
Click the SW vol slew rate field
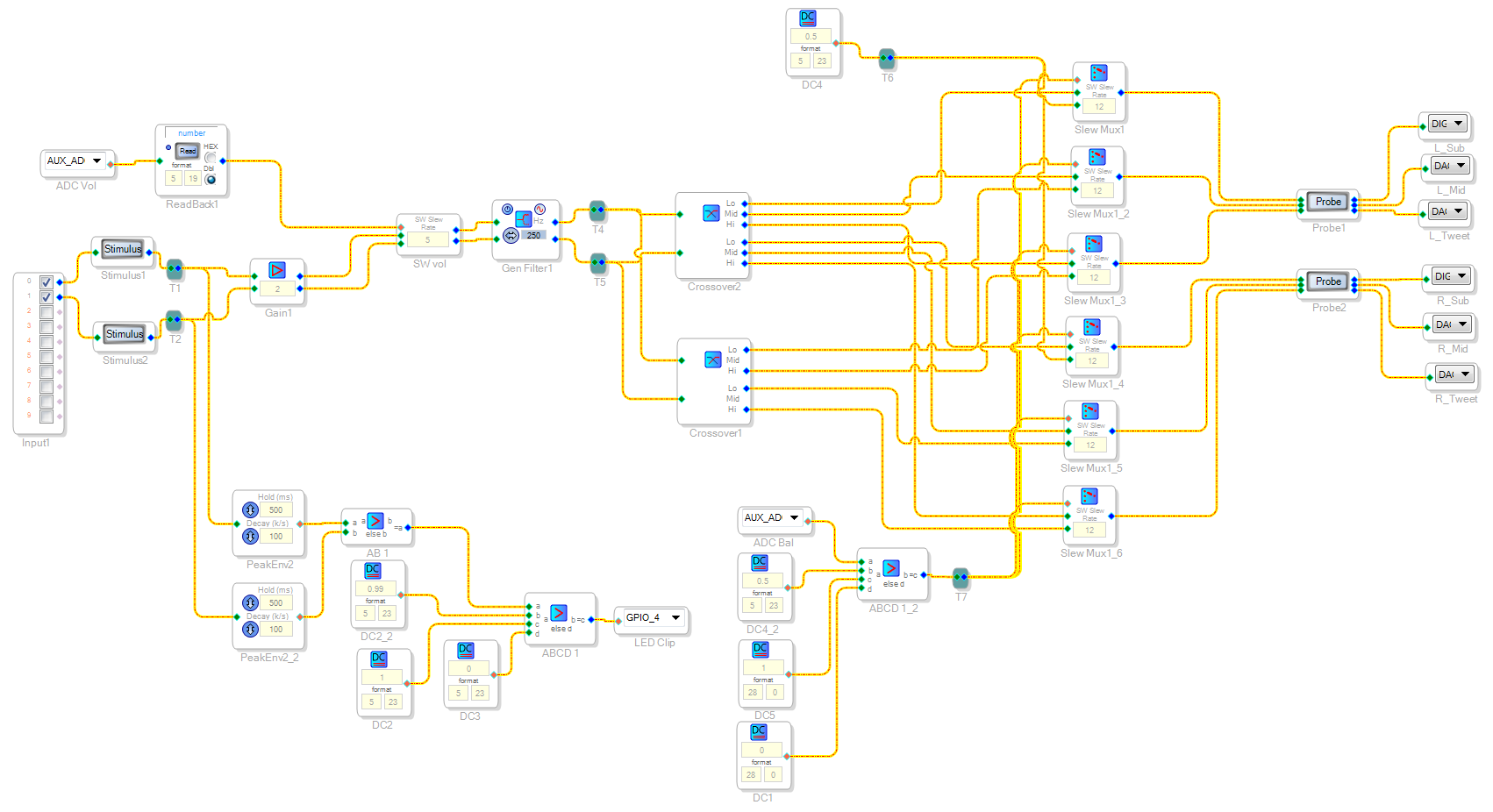(428, 239)
